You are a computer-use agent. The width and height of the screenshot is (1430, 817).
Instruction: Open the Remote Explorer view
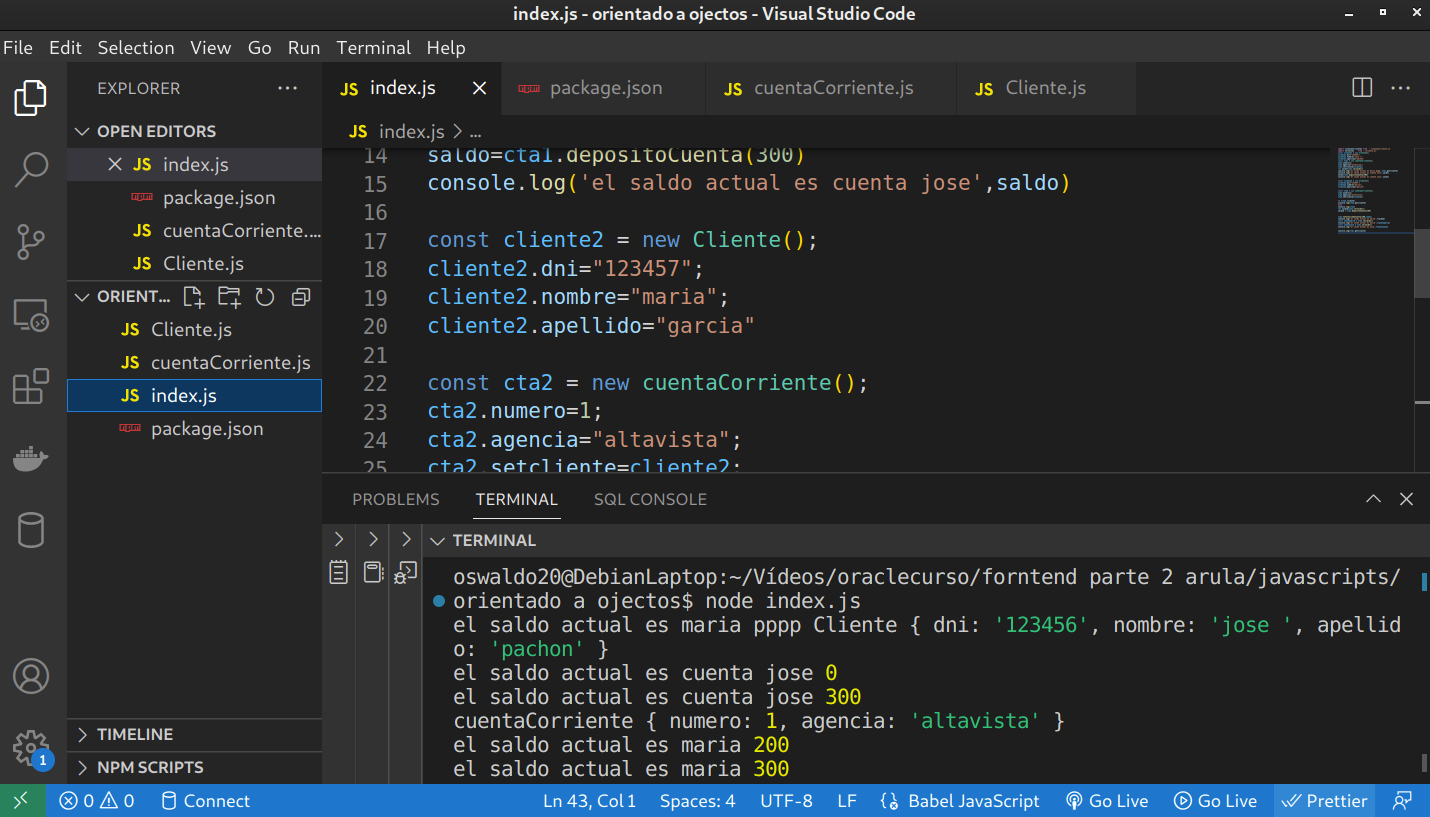click(31, 315)
